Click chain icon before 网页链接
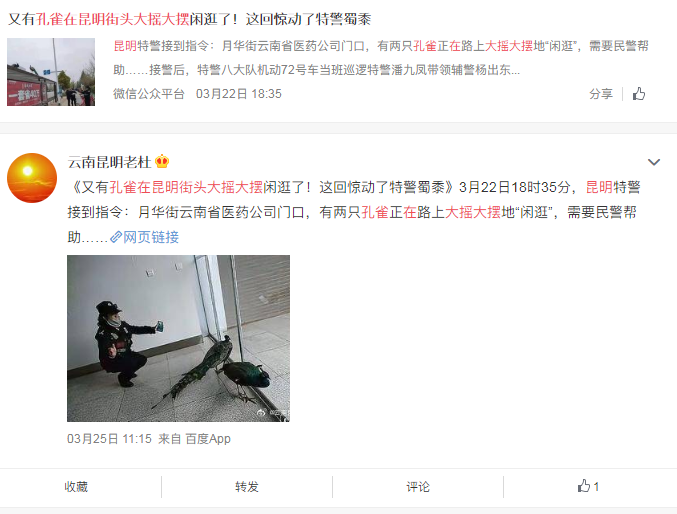This screenshot has width=677, height=514. (x=116, y=237)
